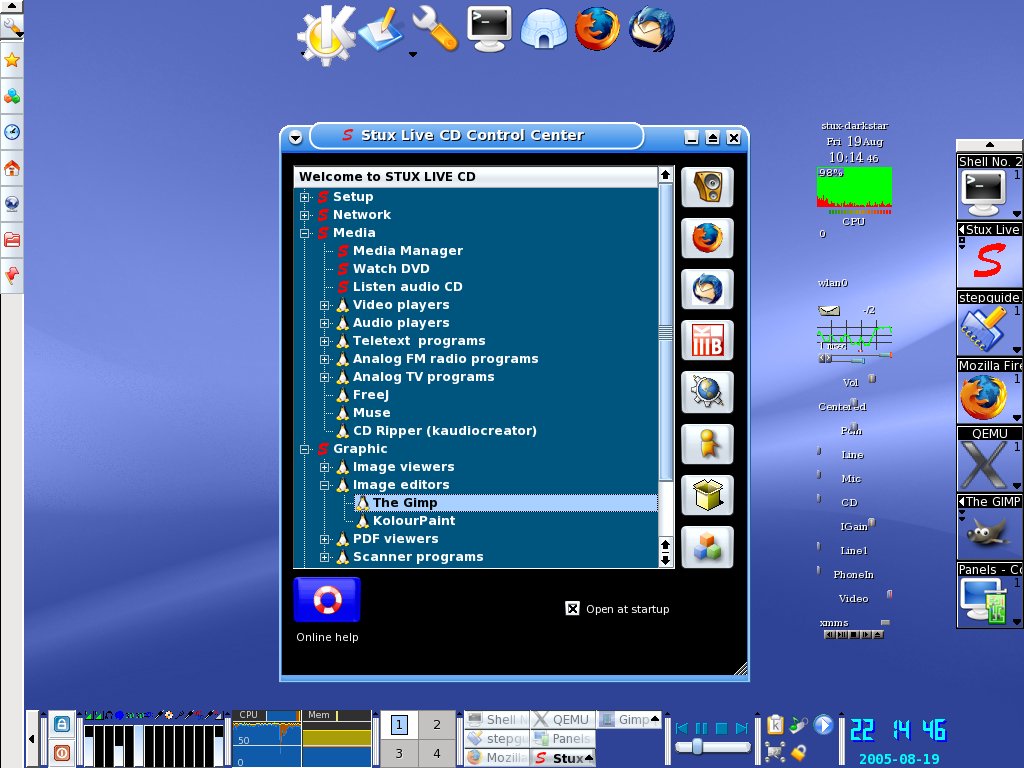
Task: Click the logout power icon in the bottom panel
Action: pyautogui.click(x=62, y=752)
